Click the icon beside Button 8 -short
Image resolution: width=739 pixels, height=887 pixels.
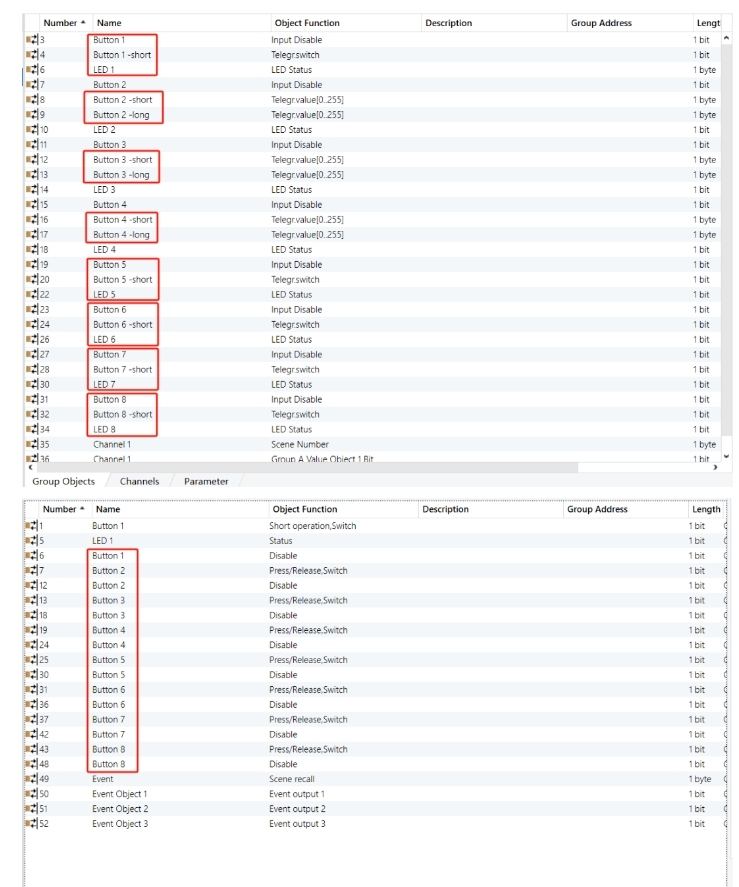point(30,415)
